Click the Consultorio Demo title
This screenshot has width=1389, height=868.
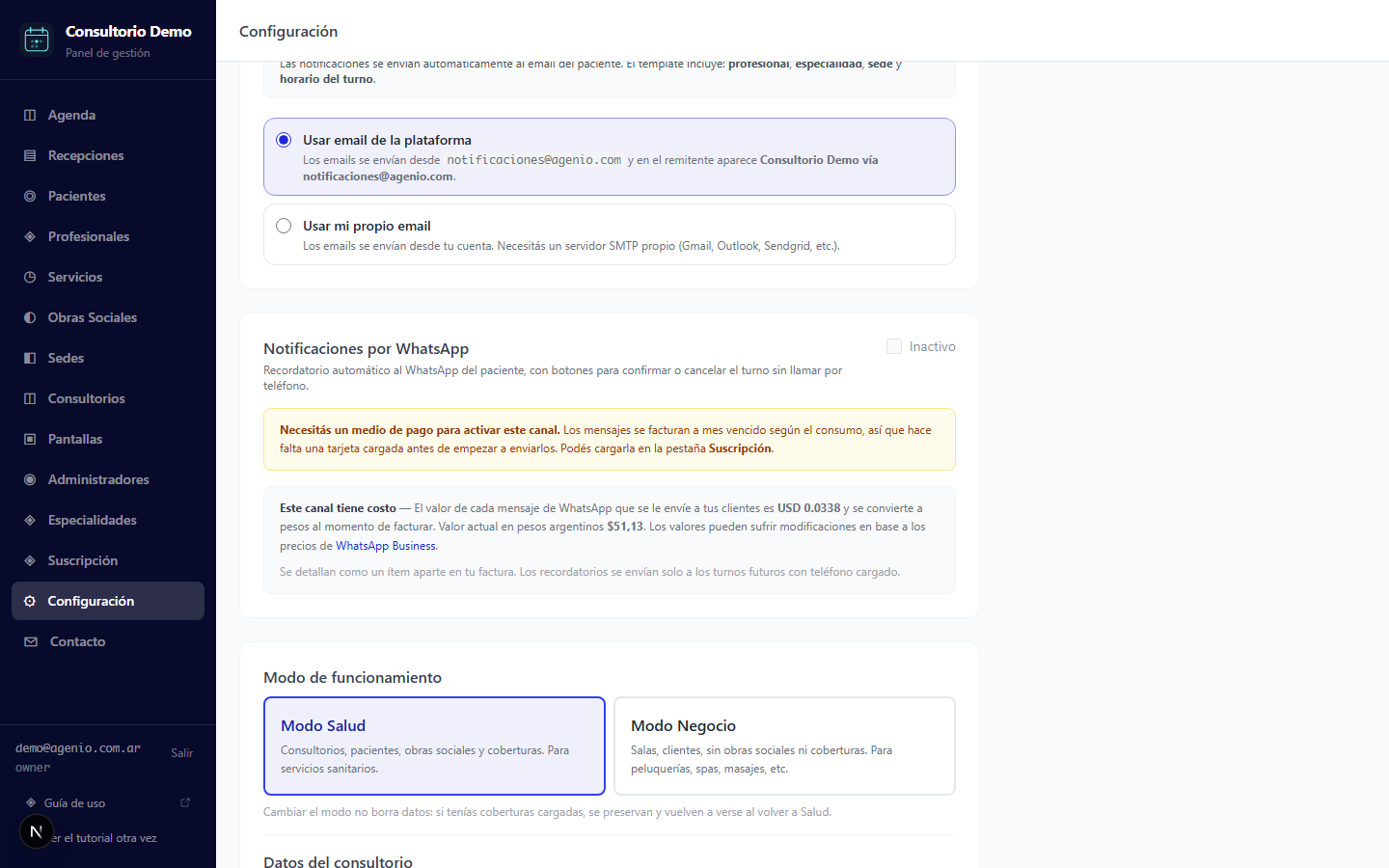(x=128, y=31)
